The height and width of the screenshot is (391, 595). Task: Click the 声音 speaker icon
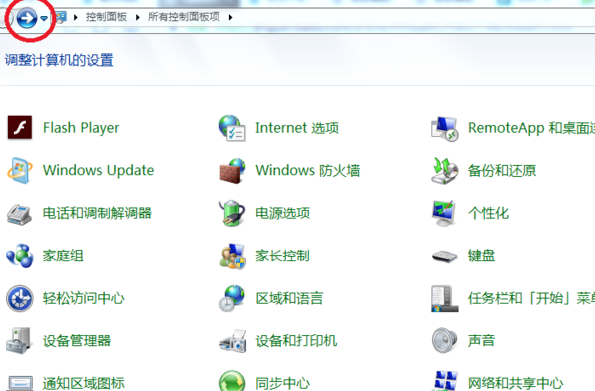tap(444, 340)
